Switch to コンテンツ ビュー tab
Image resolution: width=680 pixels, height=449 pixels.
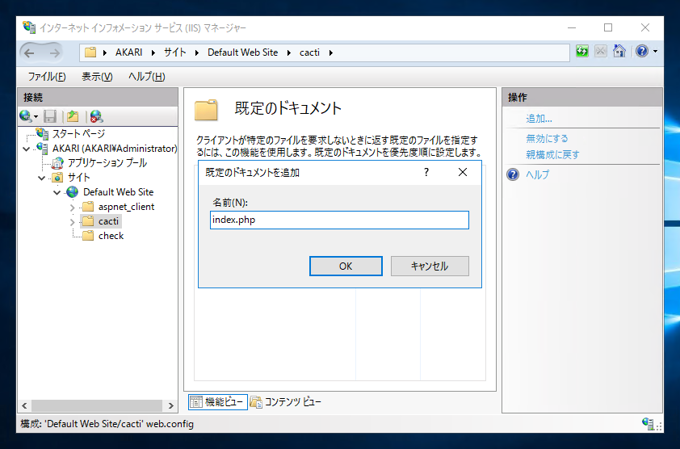click(x=286, y=402)
